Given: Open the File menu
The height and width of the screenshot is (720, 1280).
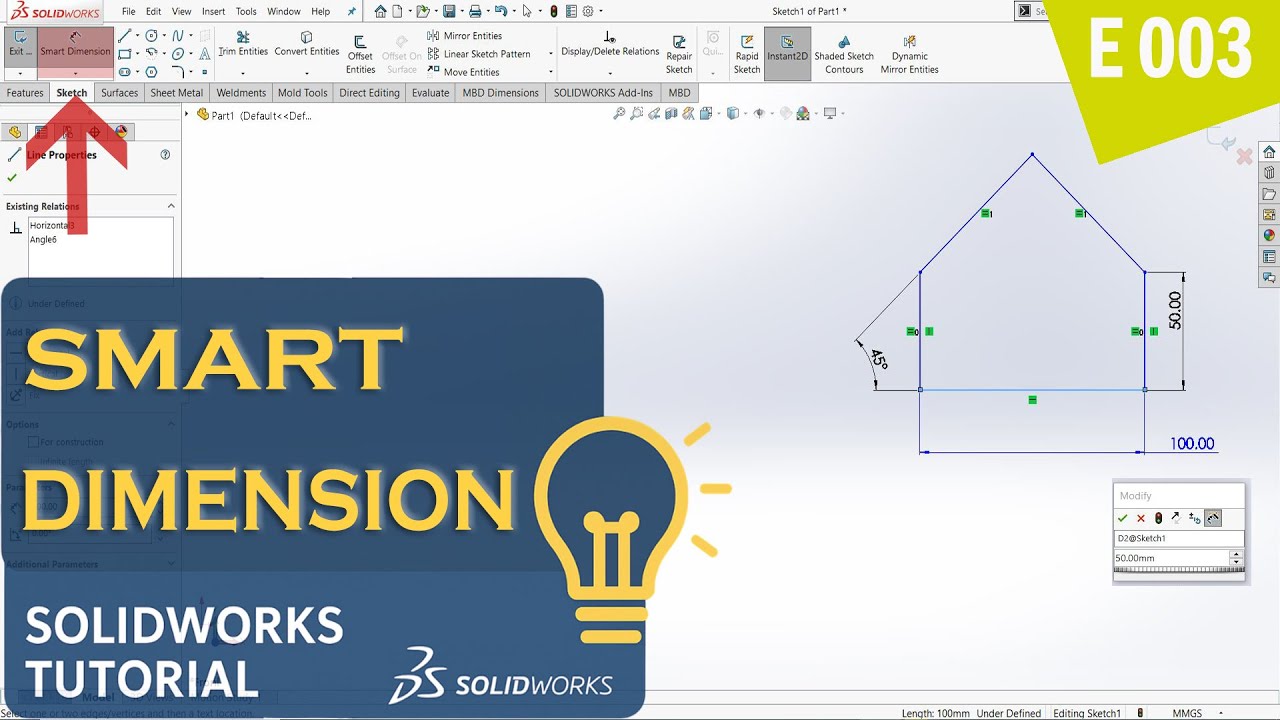Looking at the screenshot, I should tap(129, 11).
